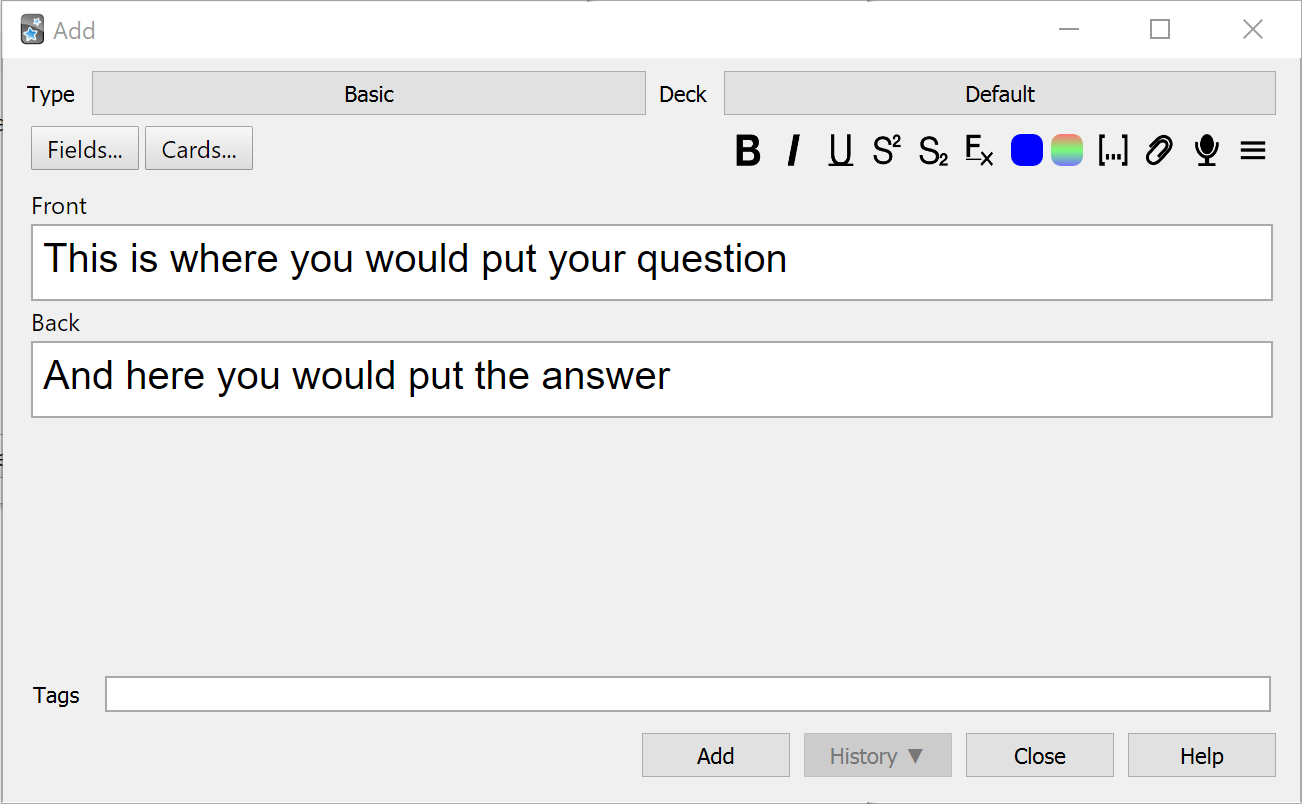Insert a cloze deletion
Screen dimensions: 1302x804
[x=1113, y=151]
